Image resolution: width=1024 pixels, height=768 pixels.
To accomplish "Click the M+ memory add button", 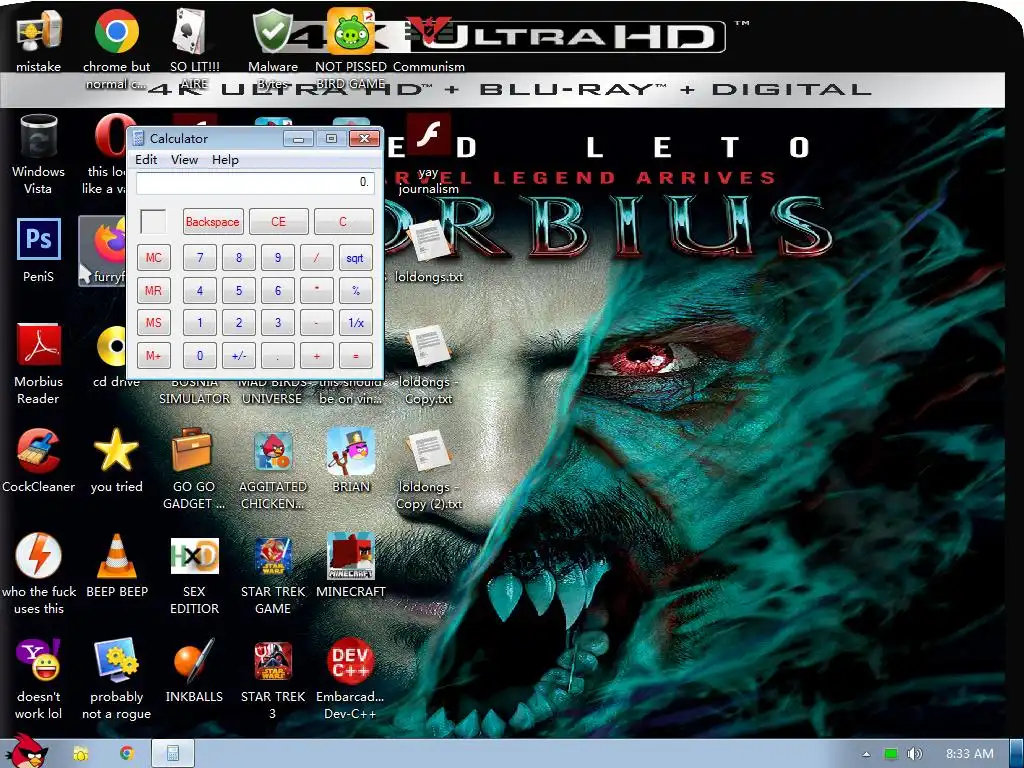I will (153, 355).
